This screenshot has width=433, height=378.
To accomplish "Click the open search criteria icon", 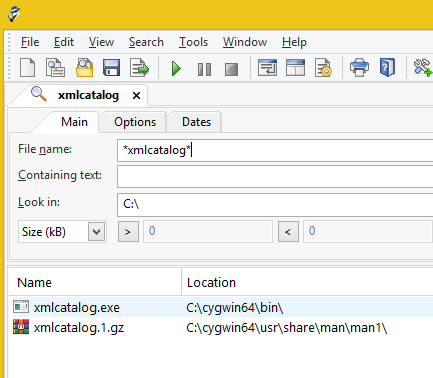I will (55, 68).
